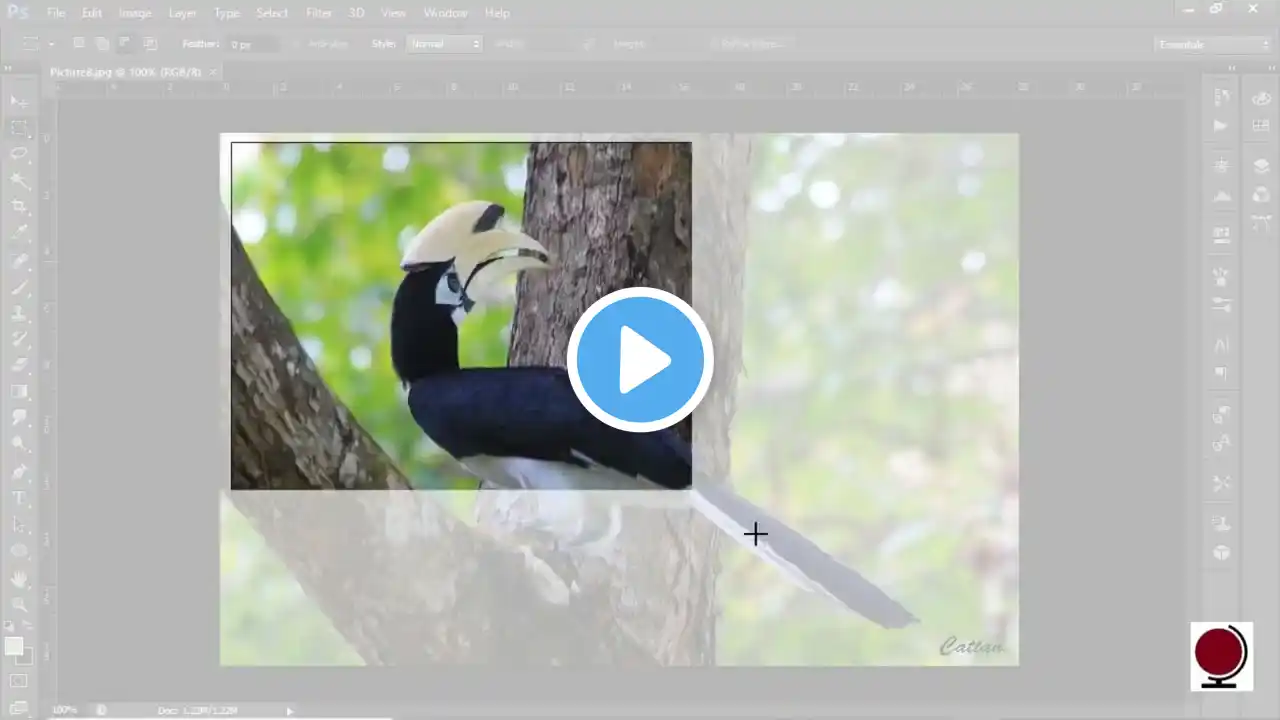This screenshot has height=720, width=1280.
Task: Toggle the Add to selection mode
Action: pyautogui.click(x=102, y=44)
